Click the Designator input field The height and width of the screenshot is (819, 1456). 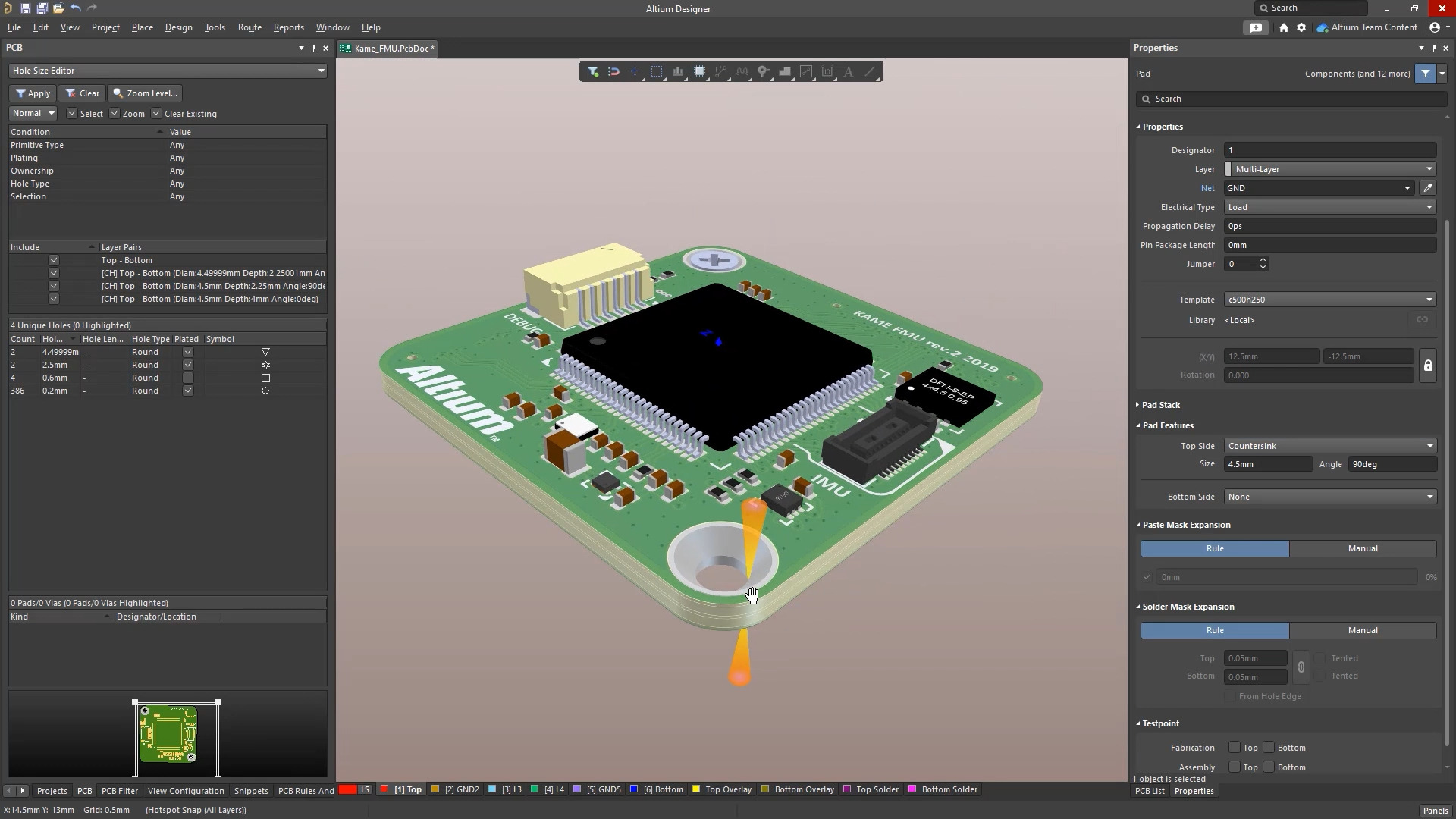pyautogui.click(x=1330, y=150)
